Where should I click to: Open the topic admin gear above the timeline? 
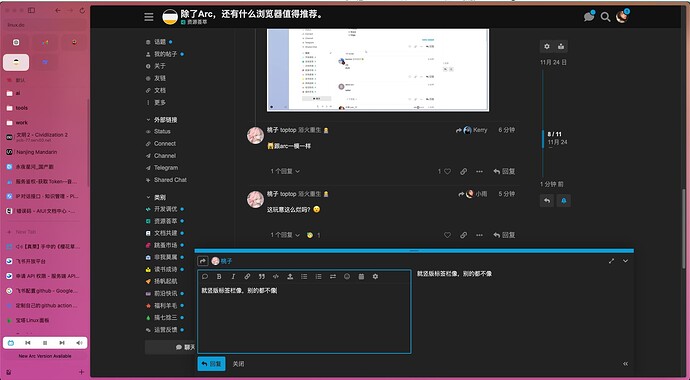coord(547,46)
